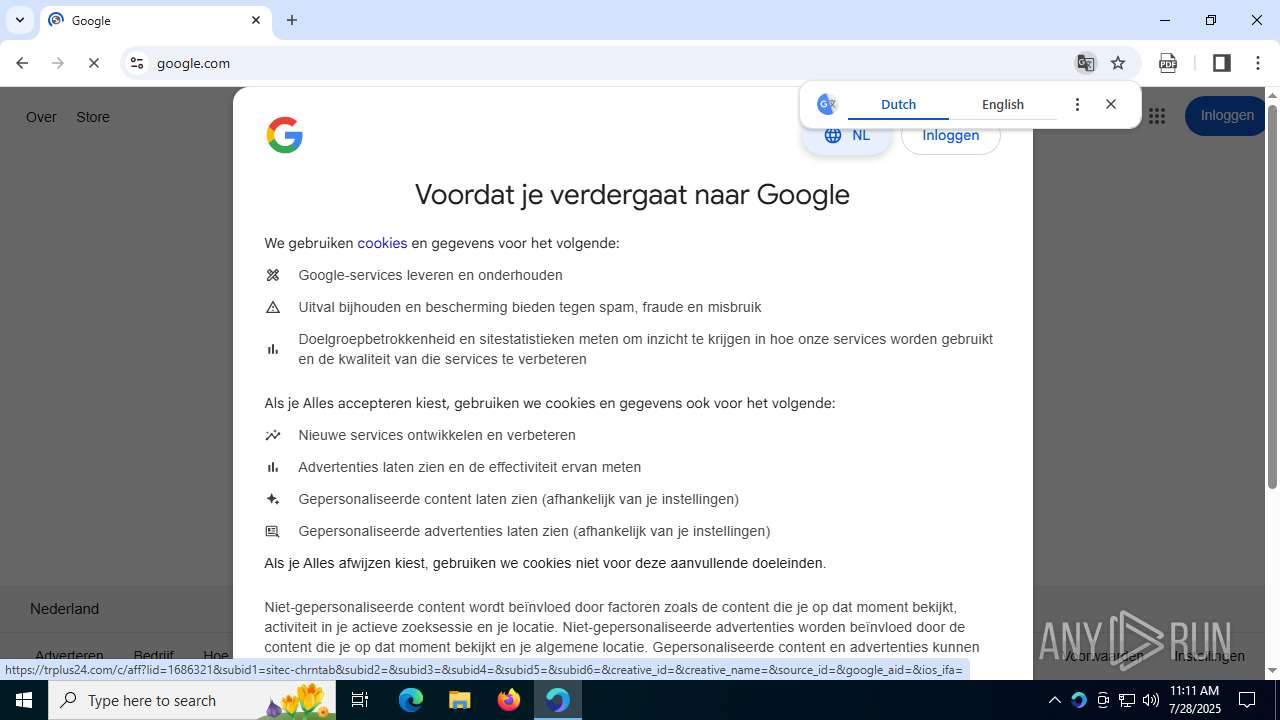Image resolution: width=1280 pixels, height=720 pixels.
Task: Close the translate popup
Action: click(1111, 104)
